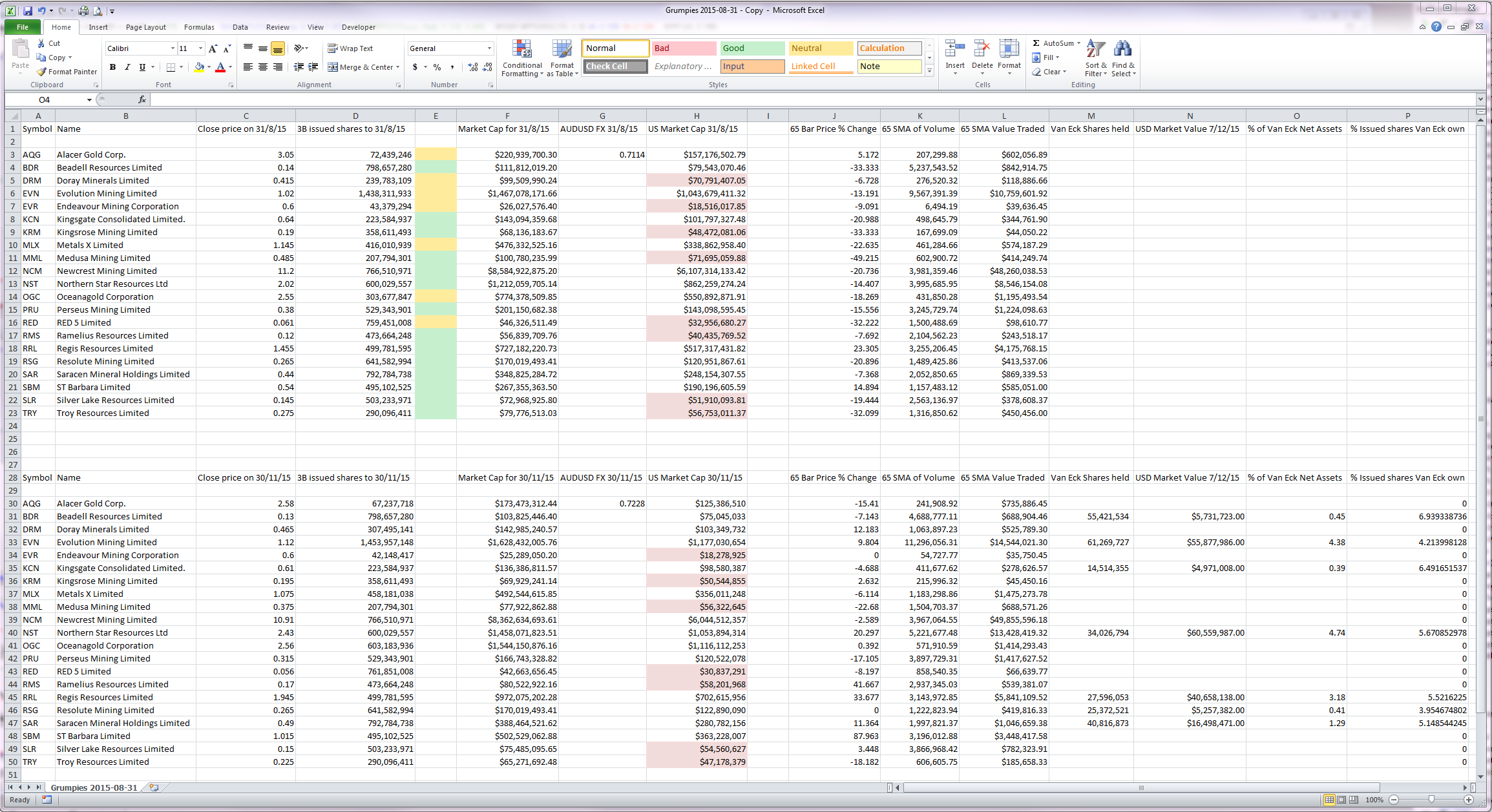Click the Center text alignment icon
Screen dimensions: 1492x812
coord(263,67)
